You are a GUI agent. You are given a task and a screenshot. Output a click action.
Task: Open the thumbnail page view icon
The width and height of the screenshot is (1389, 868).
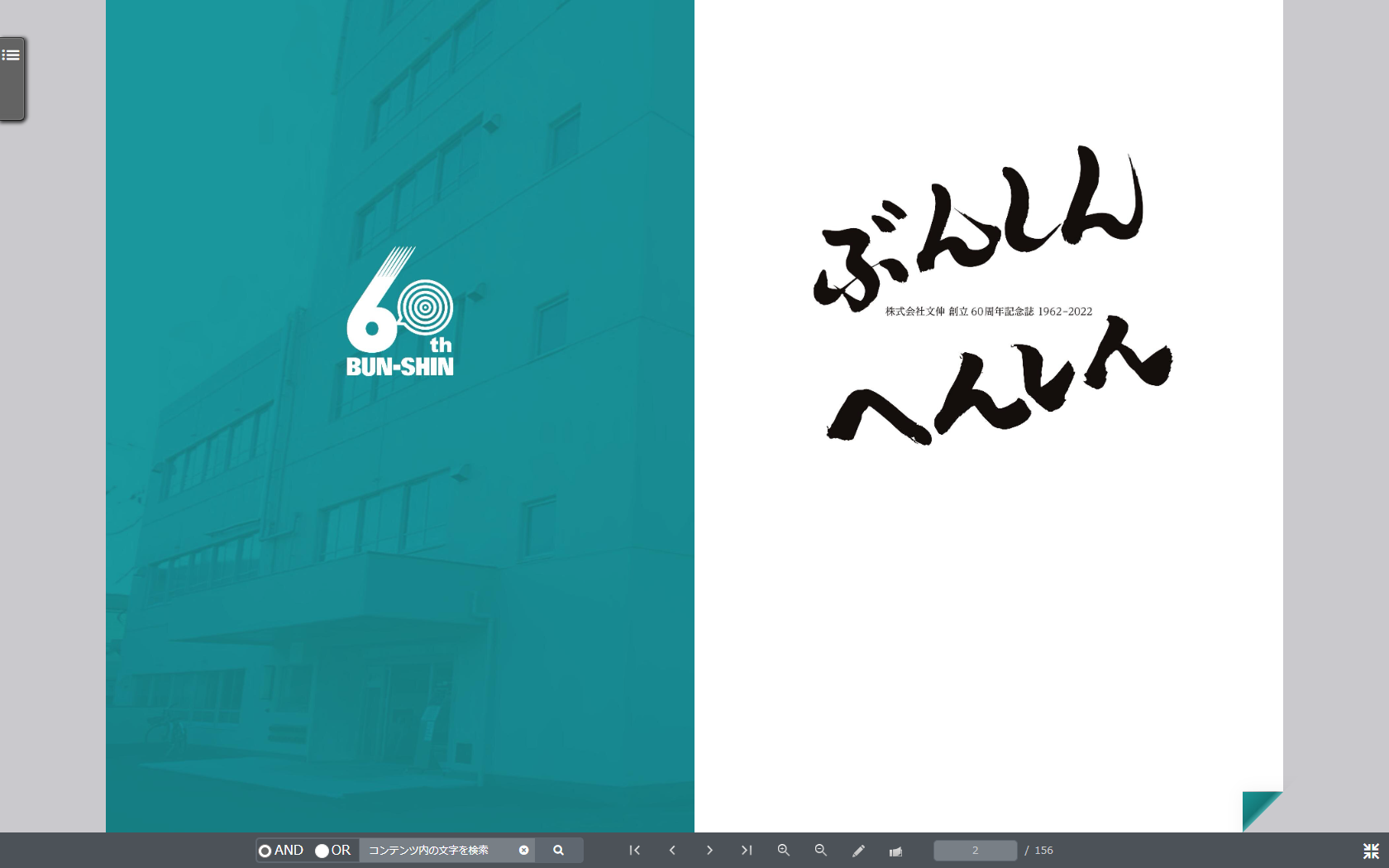pyautogui.click(x=895, y=851)
